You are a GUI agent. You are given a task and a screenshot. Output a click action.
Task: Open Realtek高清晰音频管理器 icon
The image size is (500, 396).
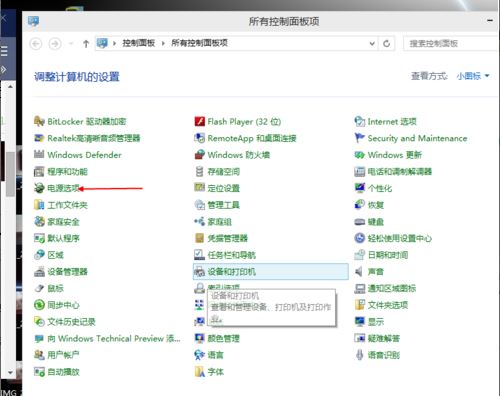click(x=39, y=138)
